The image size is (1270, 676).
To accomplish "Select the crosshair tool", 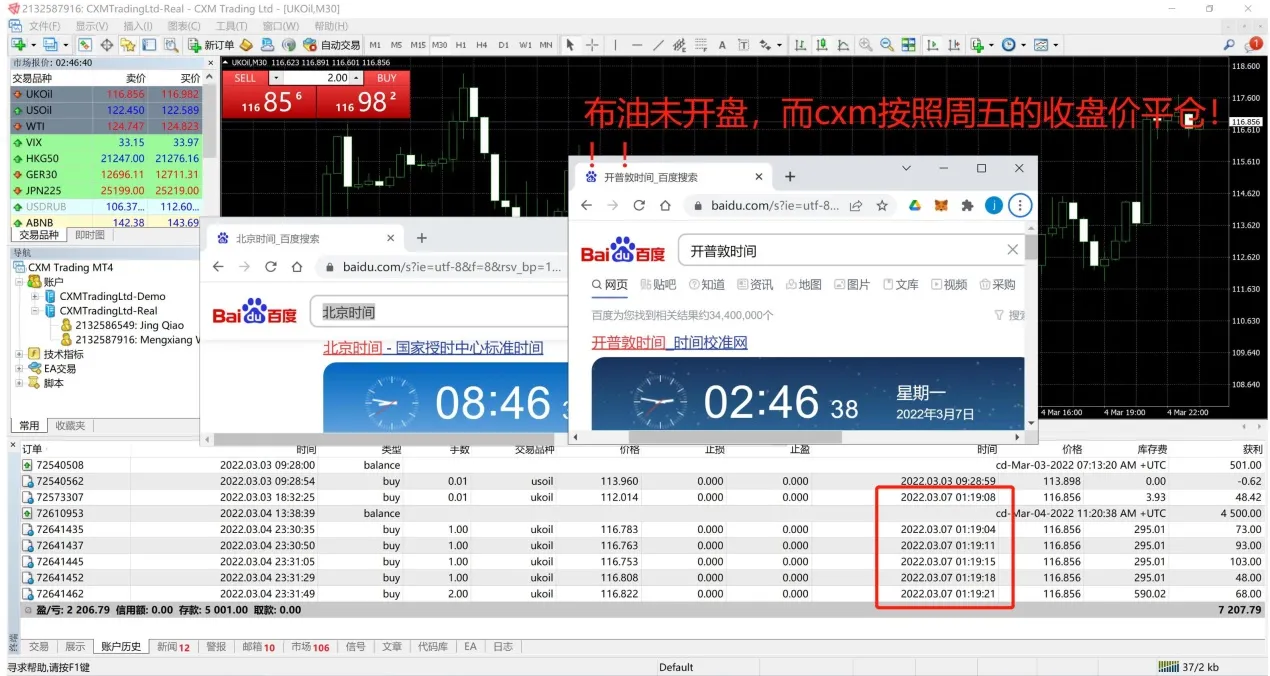I will click(x=592, y=45).
